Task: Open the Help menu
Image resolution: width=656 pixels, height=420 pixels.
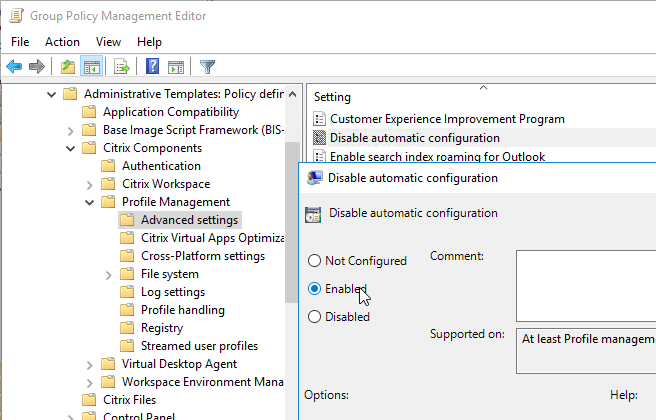Action: click(149, 42)
